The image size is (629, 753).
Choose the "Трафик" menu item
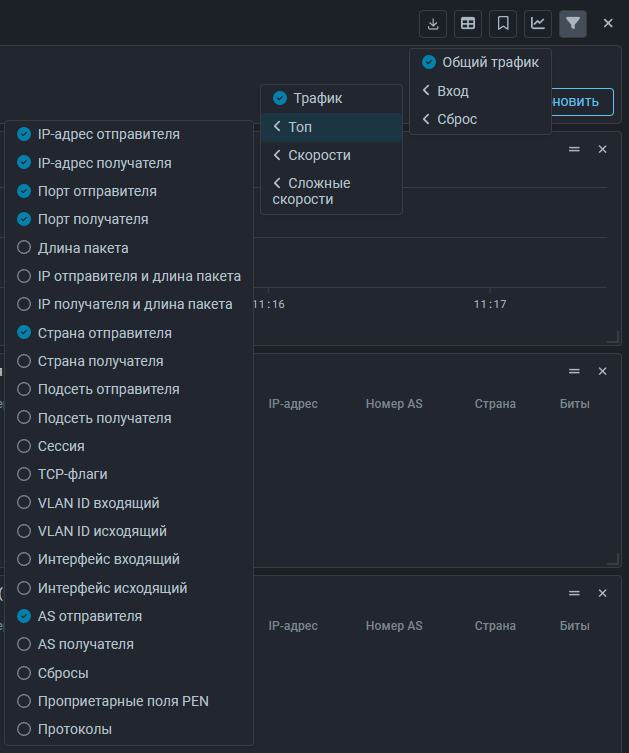317,99
